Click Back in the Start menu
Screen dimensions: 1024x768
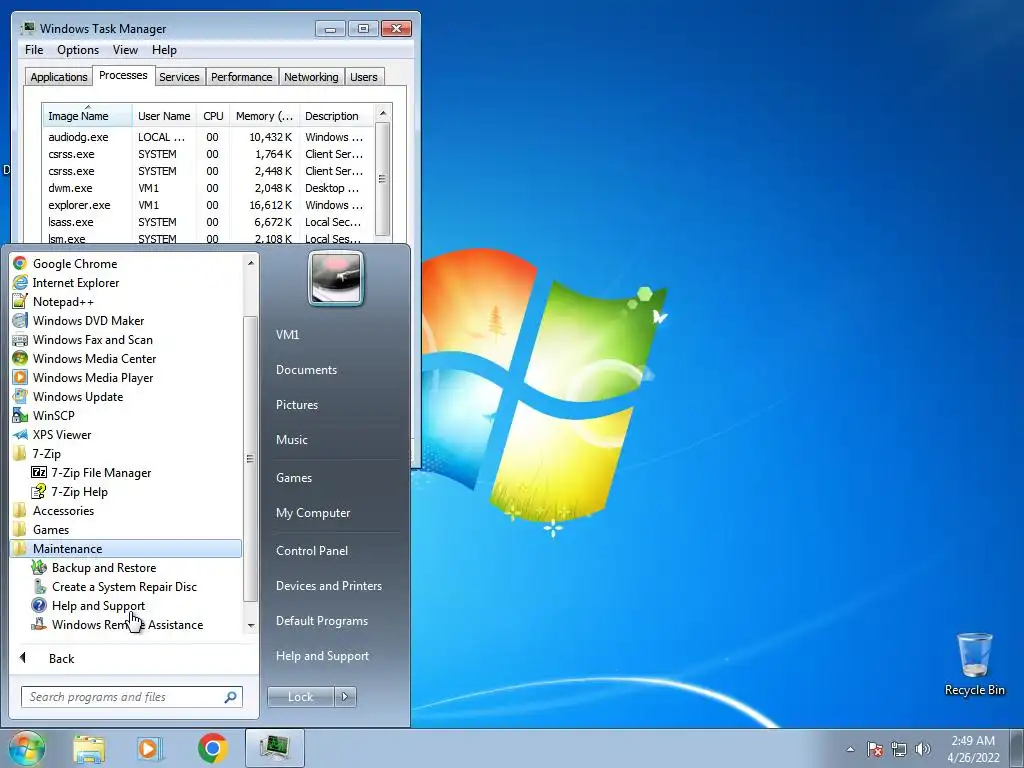pos(61,659)
